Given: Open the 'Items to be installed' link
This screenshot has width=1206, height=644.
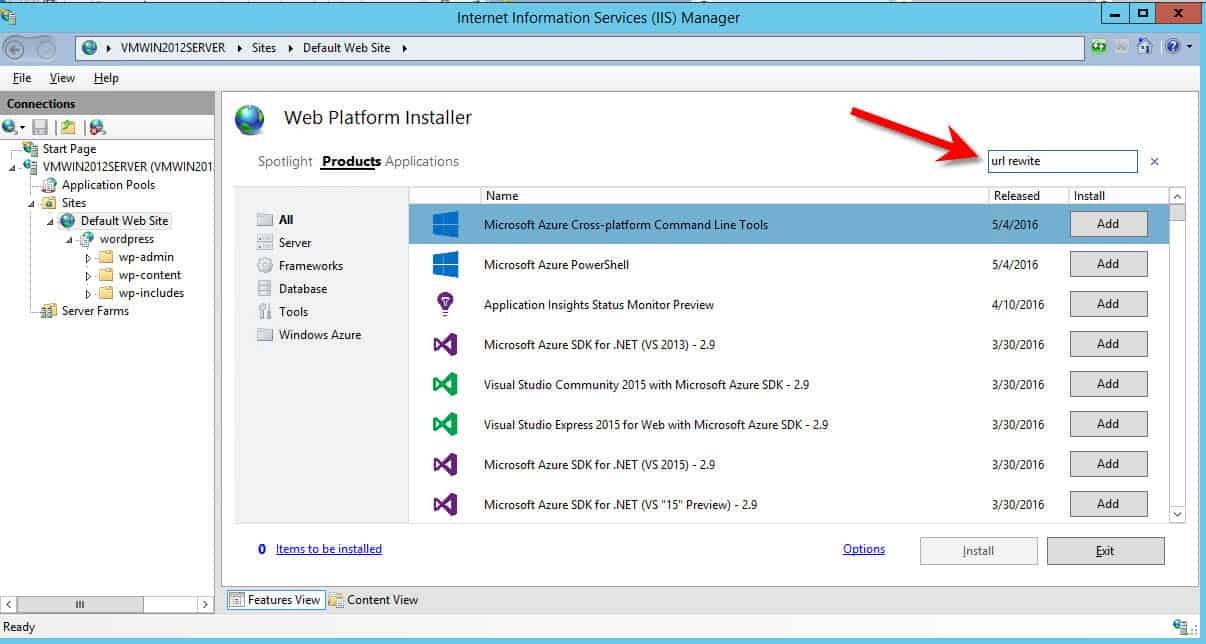Looking at the screenshot, I should (329, 549).
